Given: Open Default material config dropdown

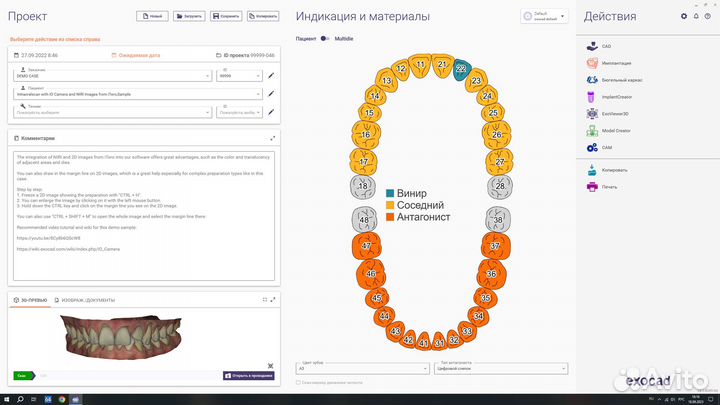Looking at the screenshot, I should point(544,16).
